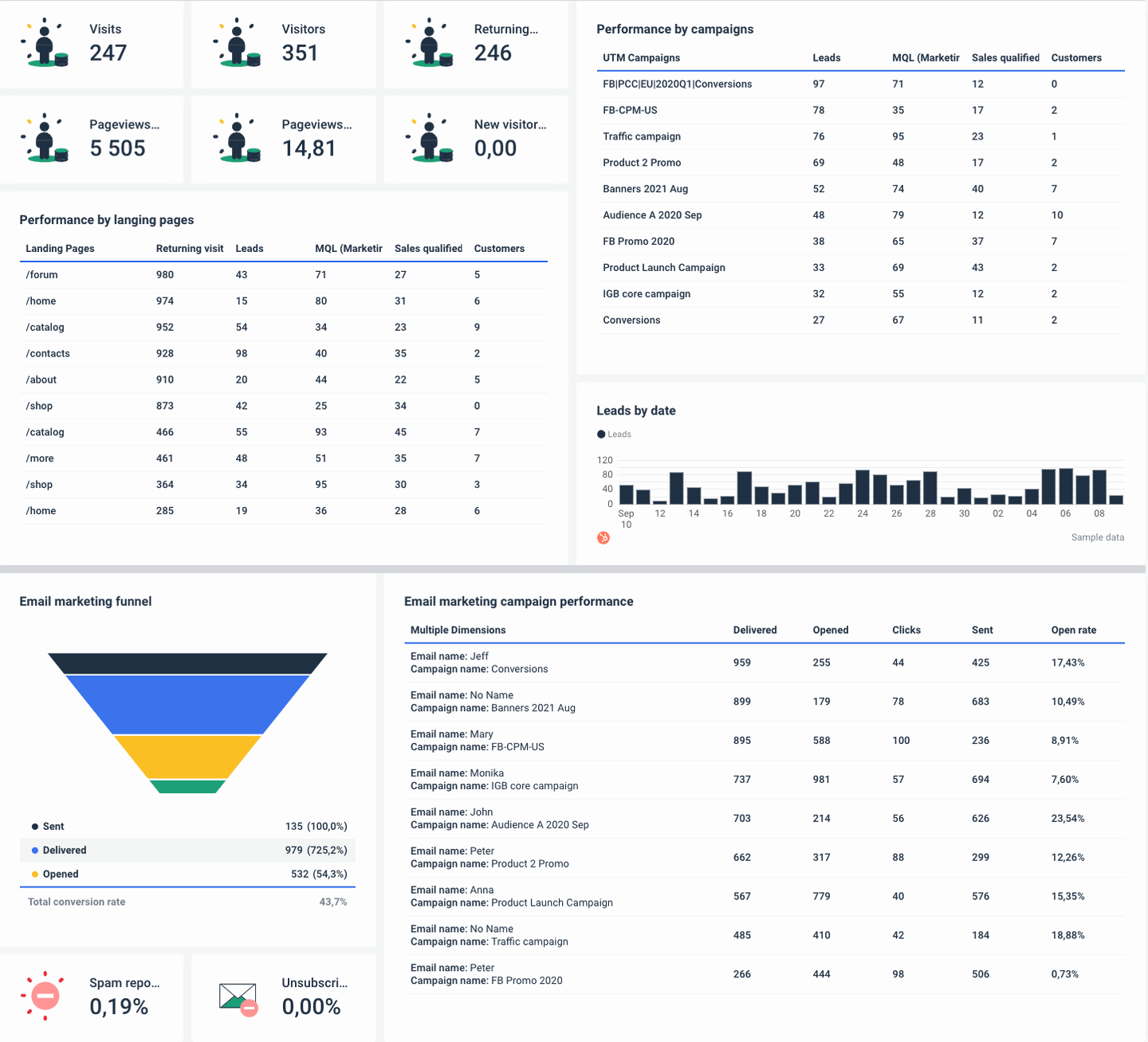Sort landing pages by Customers column header

point(499,248)
